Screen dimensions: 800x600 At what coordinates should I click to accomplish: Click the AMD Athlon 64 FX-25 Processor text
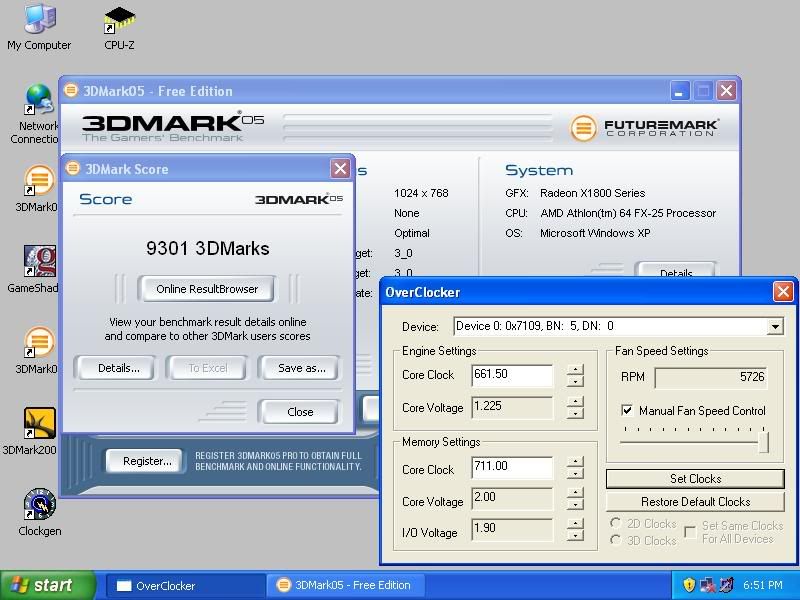pos(628,213)
